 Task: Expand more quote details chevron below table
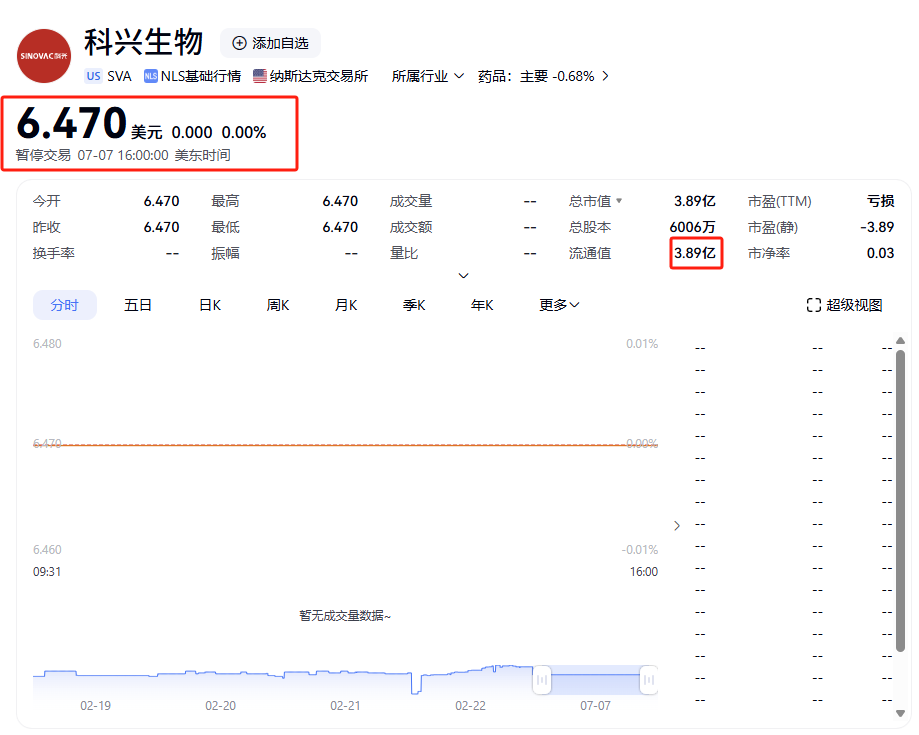[x=463, y=275]
